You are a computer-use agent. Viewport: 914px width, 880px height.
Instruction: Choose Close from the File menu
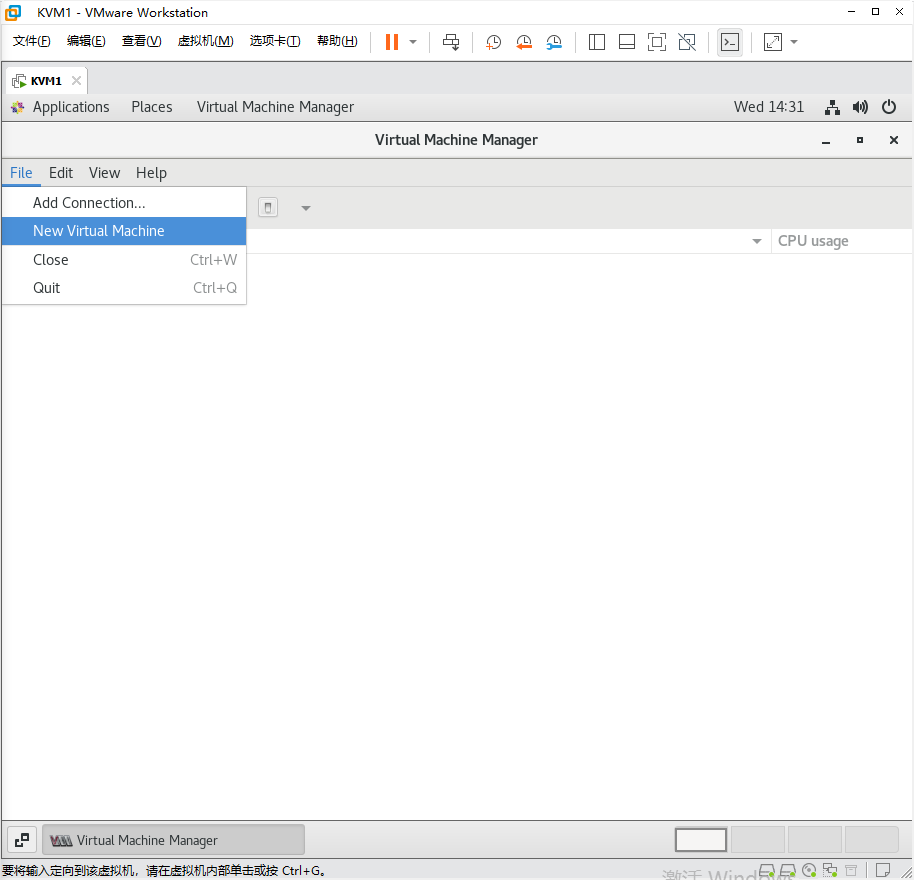124,259
